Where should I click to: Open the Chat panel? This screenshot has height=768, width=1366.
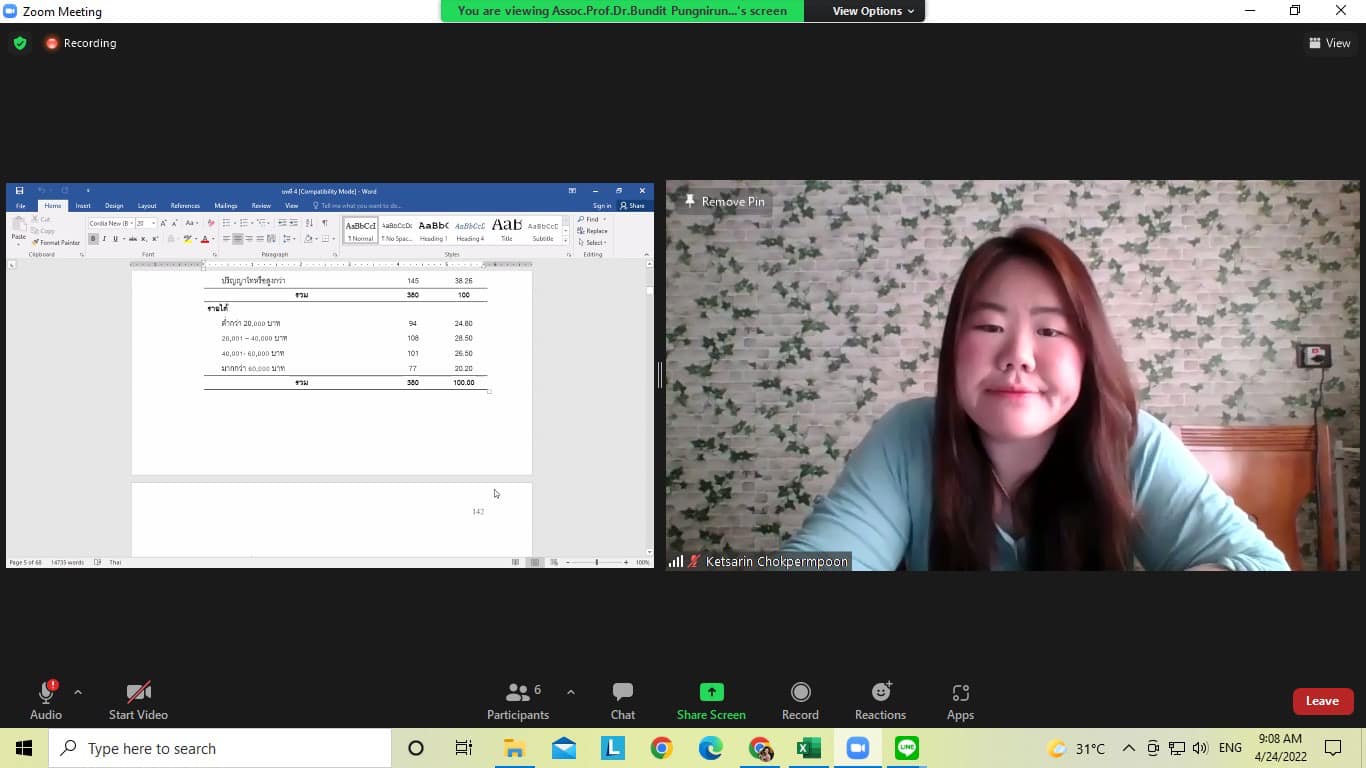pyautogui.click(x=623, y=692)
